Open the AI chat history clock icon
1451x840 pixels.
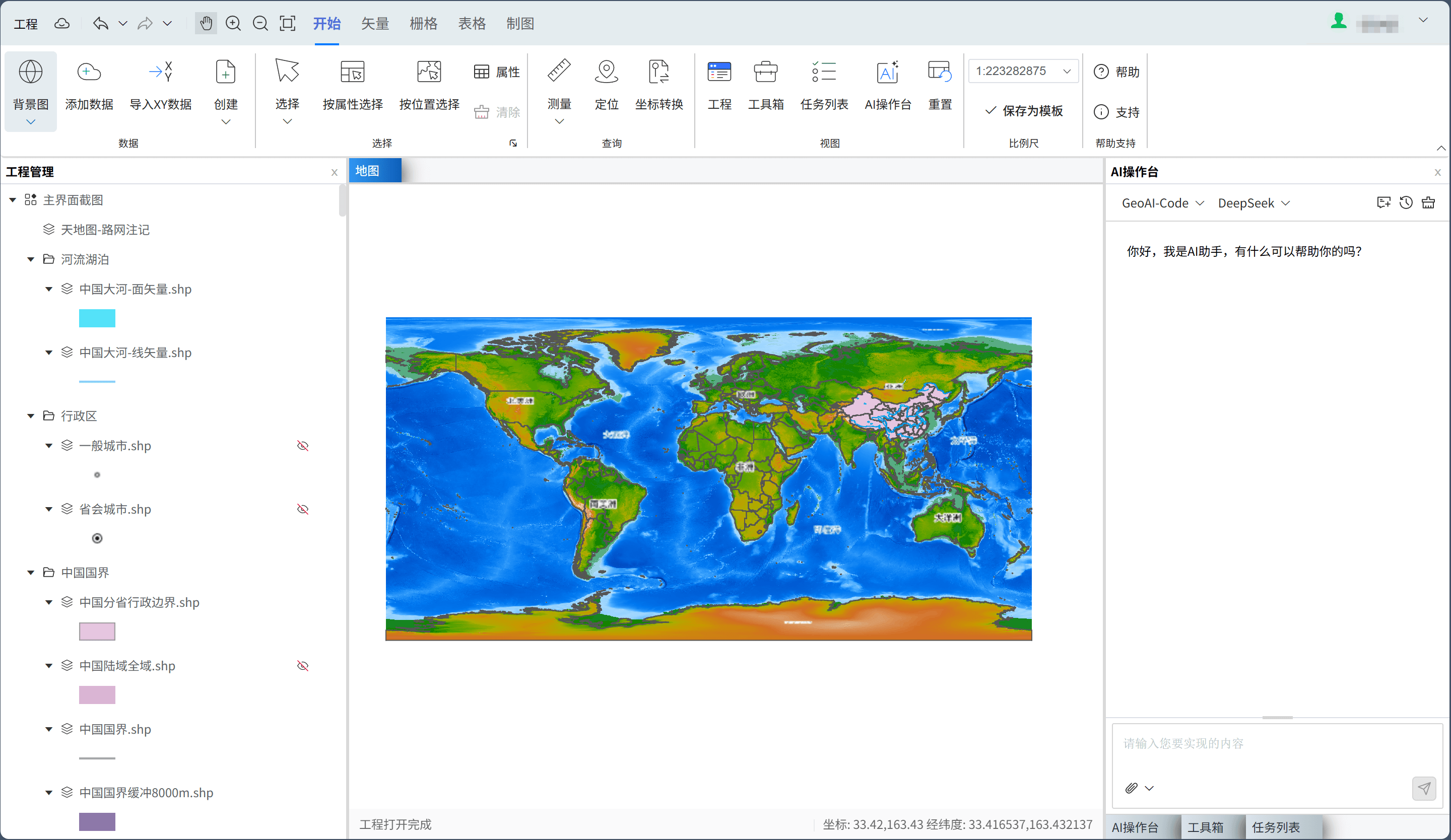(1406, 202)
